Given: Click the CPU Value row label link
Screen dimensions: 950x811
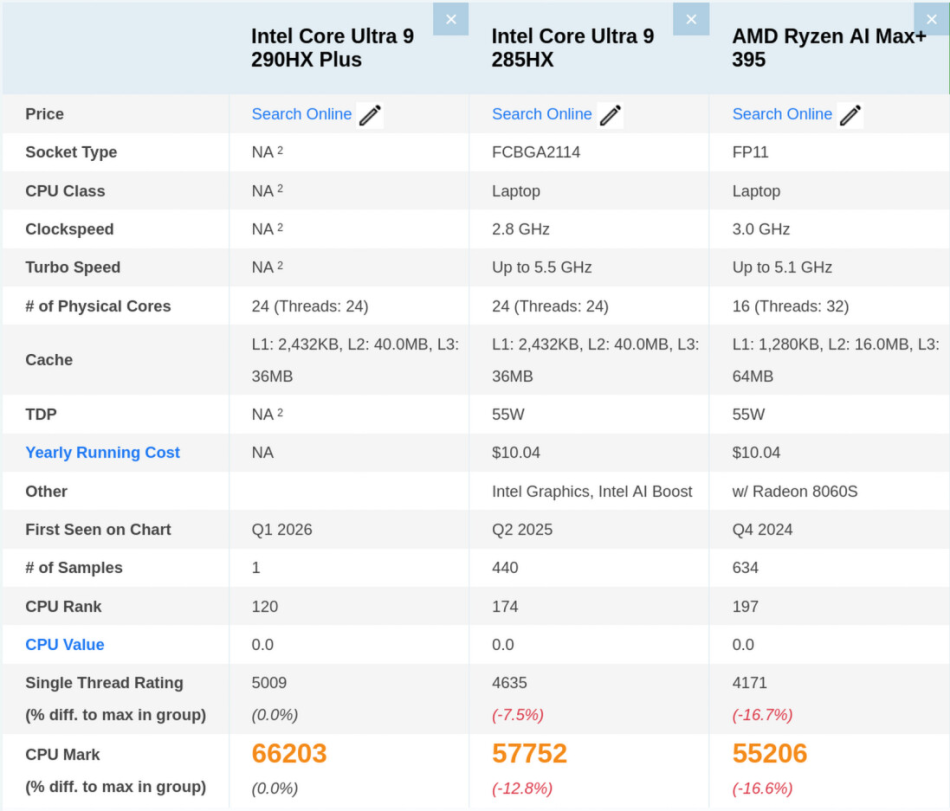Looking at the screenshot, I should click(64, 644).
